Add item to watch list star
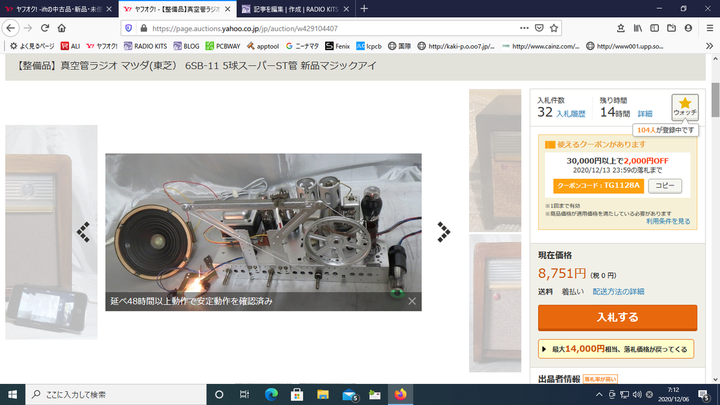This screenshot has height=405, width=720. pos(685,106)
